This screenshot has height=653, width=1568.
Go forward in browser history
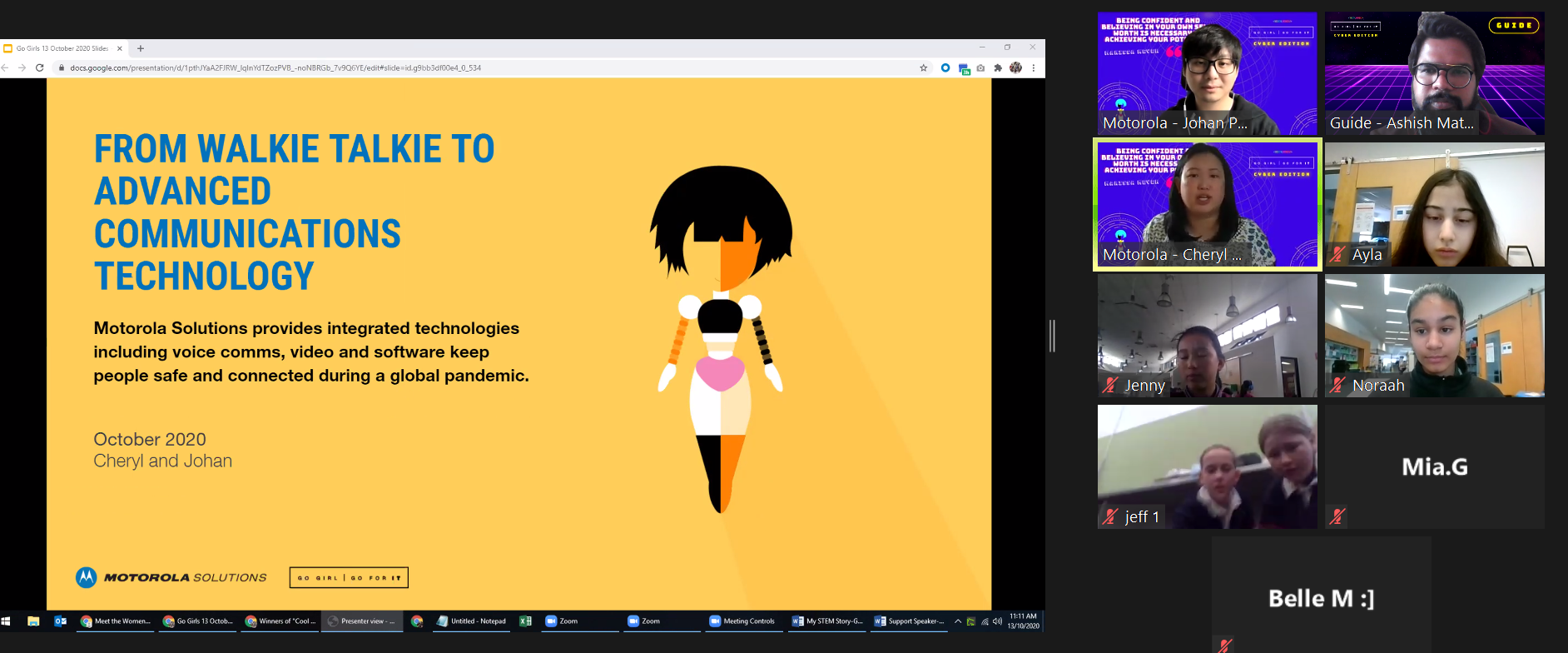pyautogui.click(x=22, y=67)
